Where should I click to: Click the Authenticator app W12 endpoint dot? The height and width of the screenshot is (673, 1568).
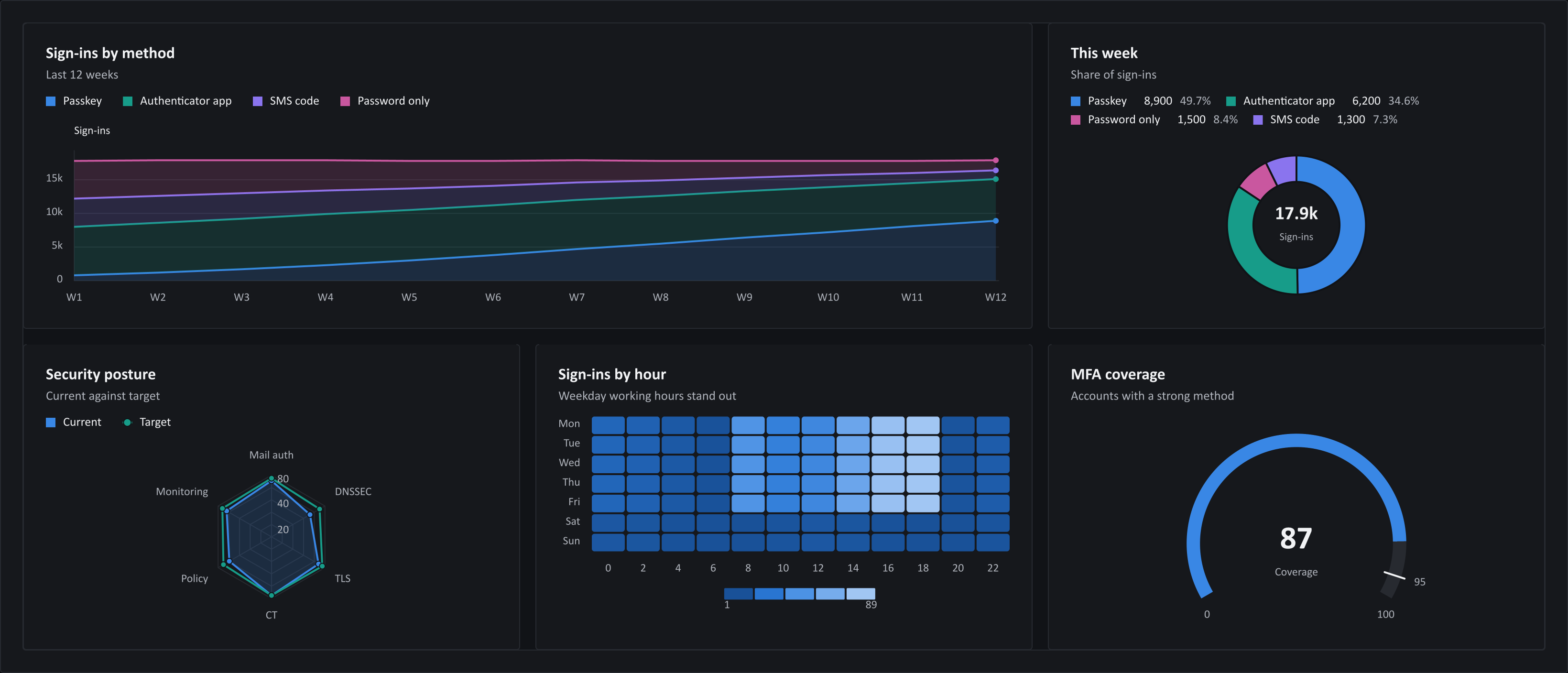tap(995, 179)
